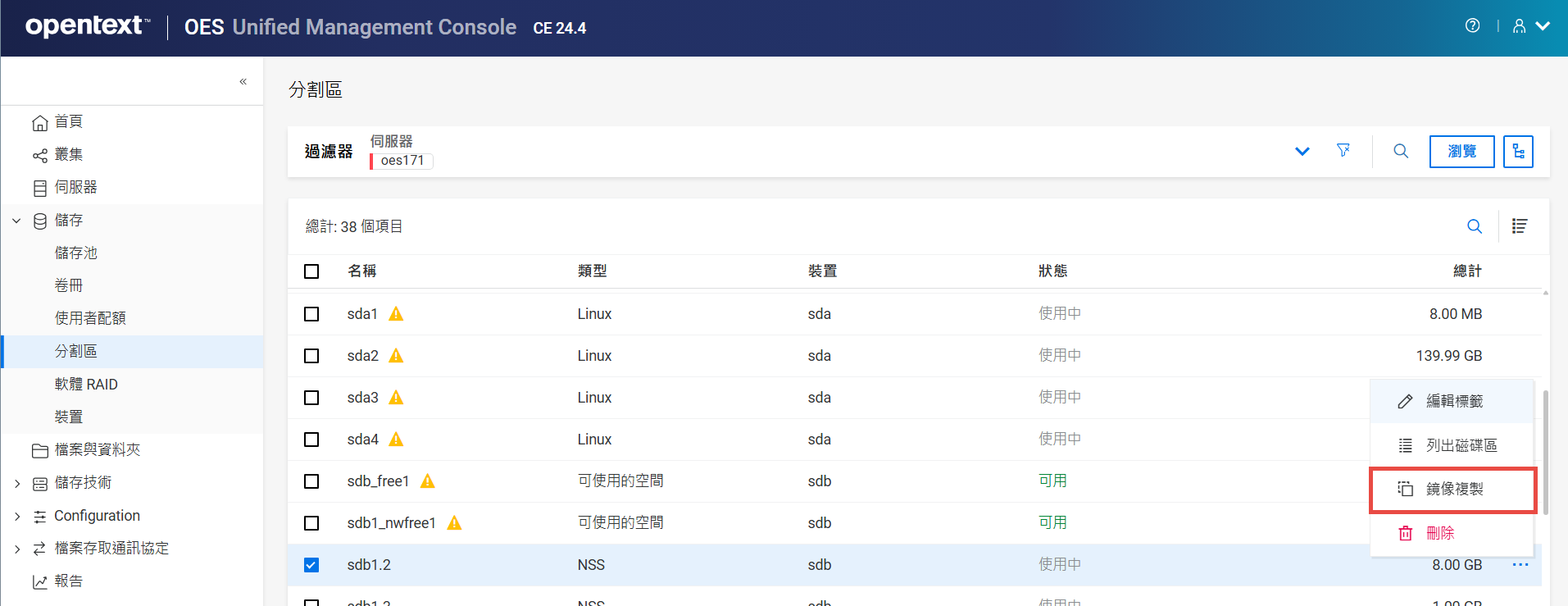Click the 瀏覽 button
Screen dimensions: 1568x606
1461,152
